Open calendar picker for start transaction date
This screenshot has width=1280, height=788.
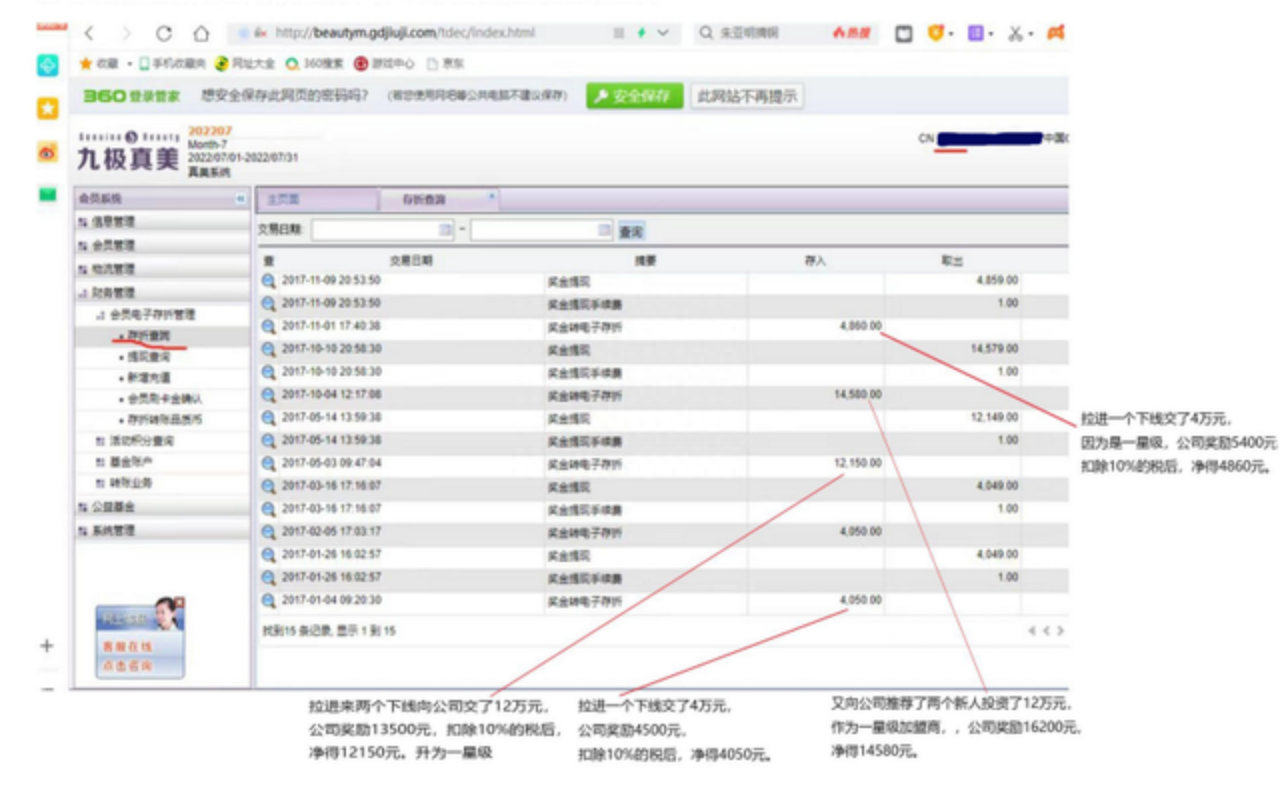(x=445, y=230)
